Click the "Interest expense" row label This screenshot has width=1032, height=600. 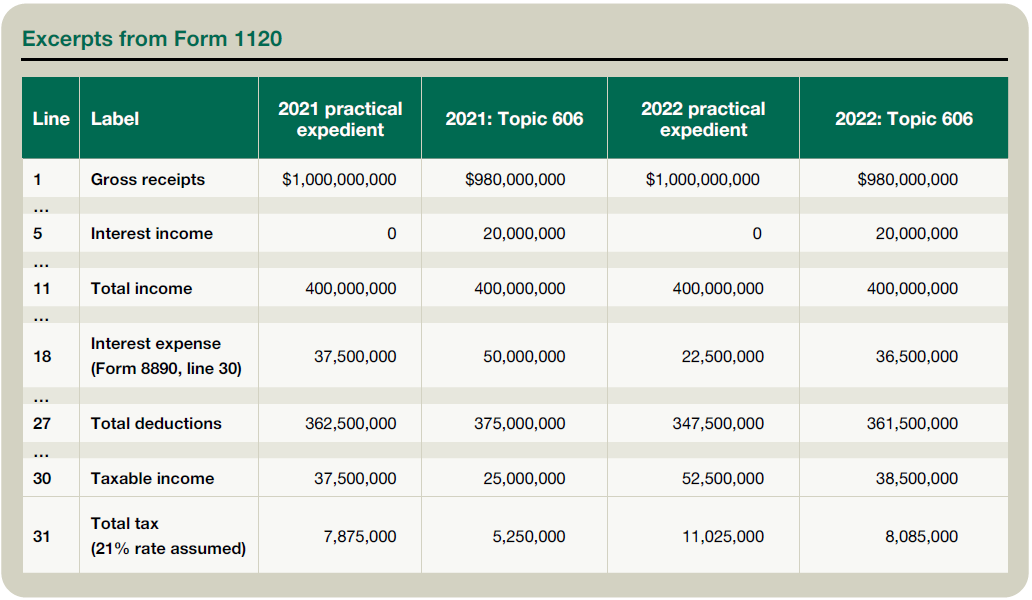(155, 344)
